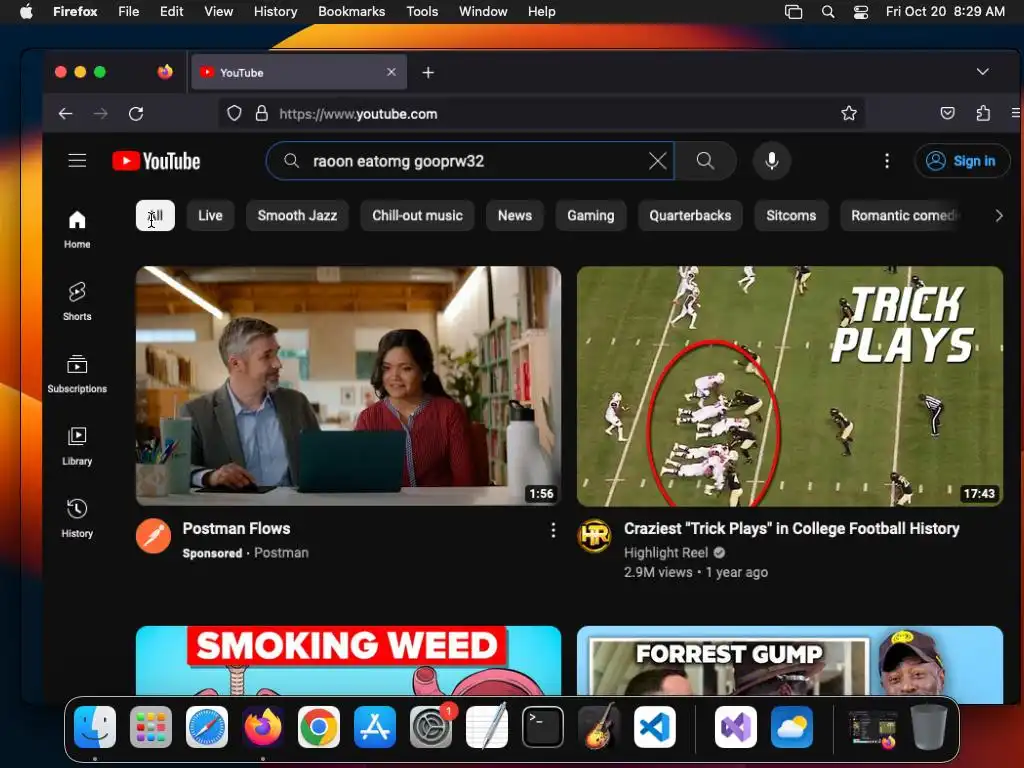Image resolution: width=1024 pixels, height=768 pixels.
Task: Select the Live filter chip
Action: tap(210, 216)
